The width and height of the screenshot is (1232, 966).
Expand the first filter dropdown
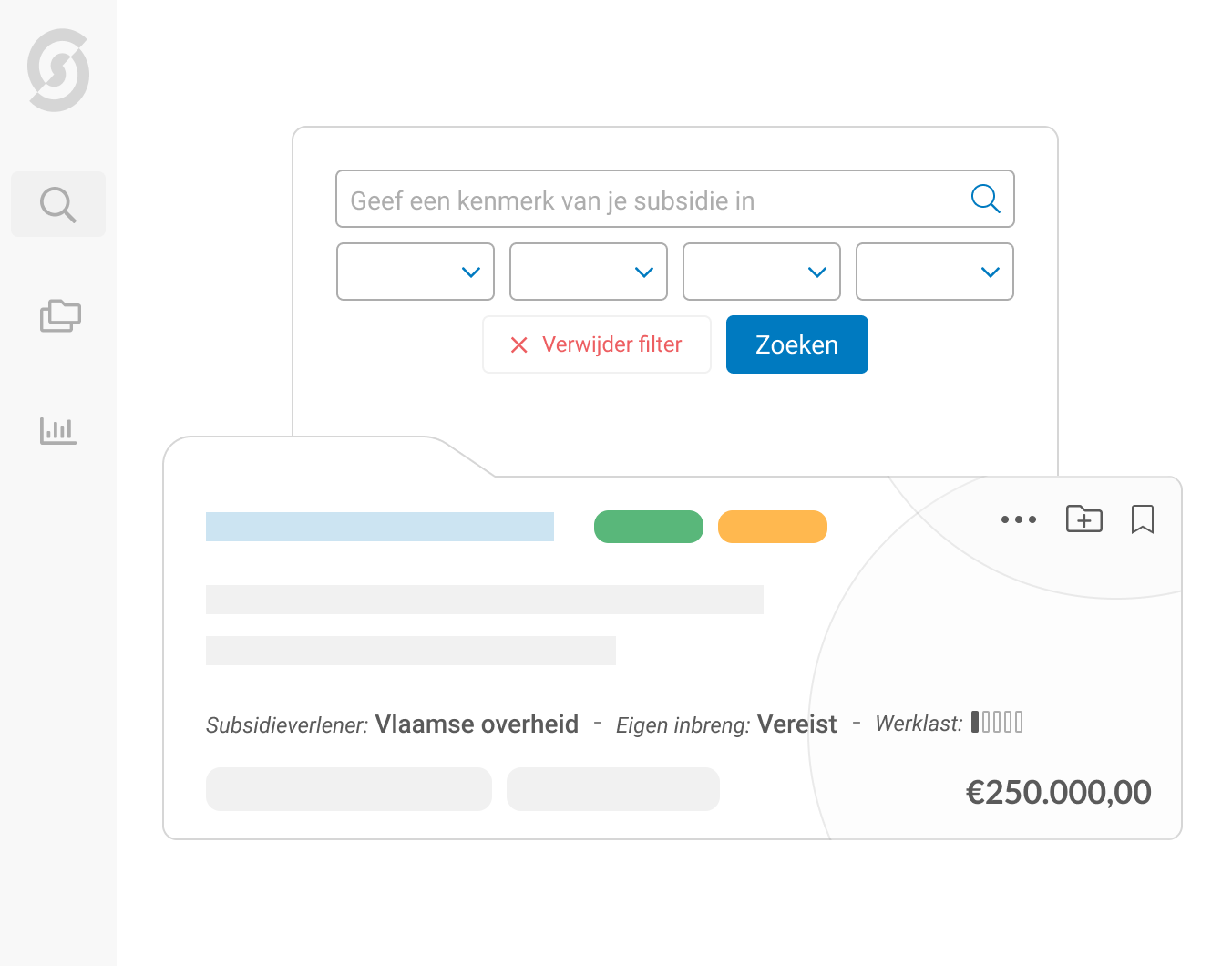pos(416,272)
